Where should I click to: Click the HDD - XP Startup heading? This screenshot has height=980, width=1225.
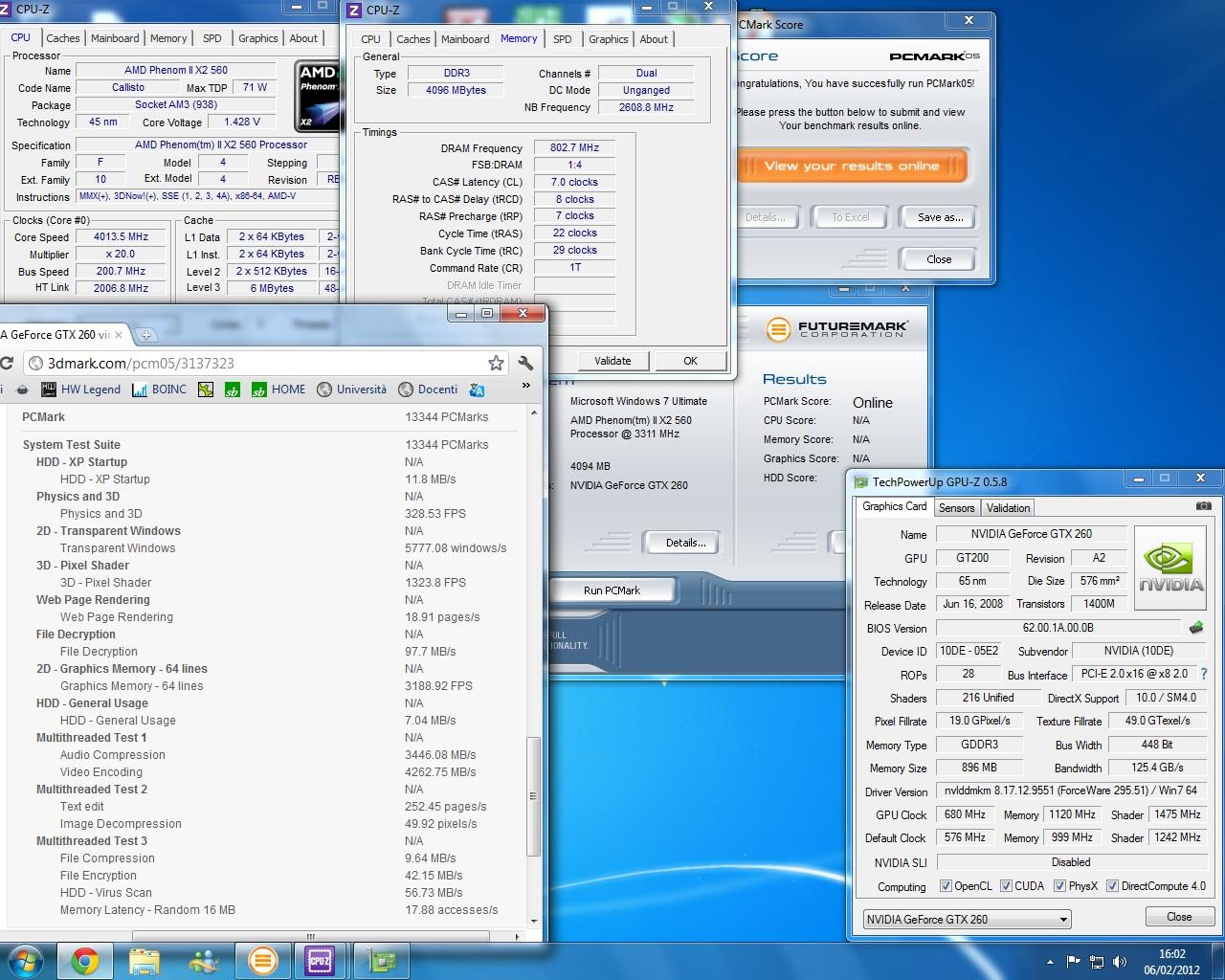[x=81, y=462]
